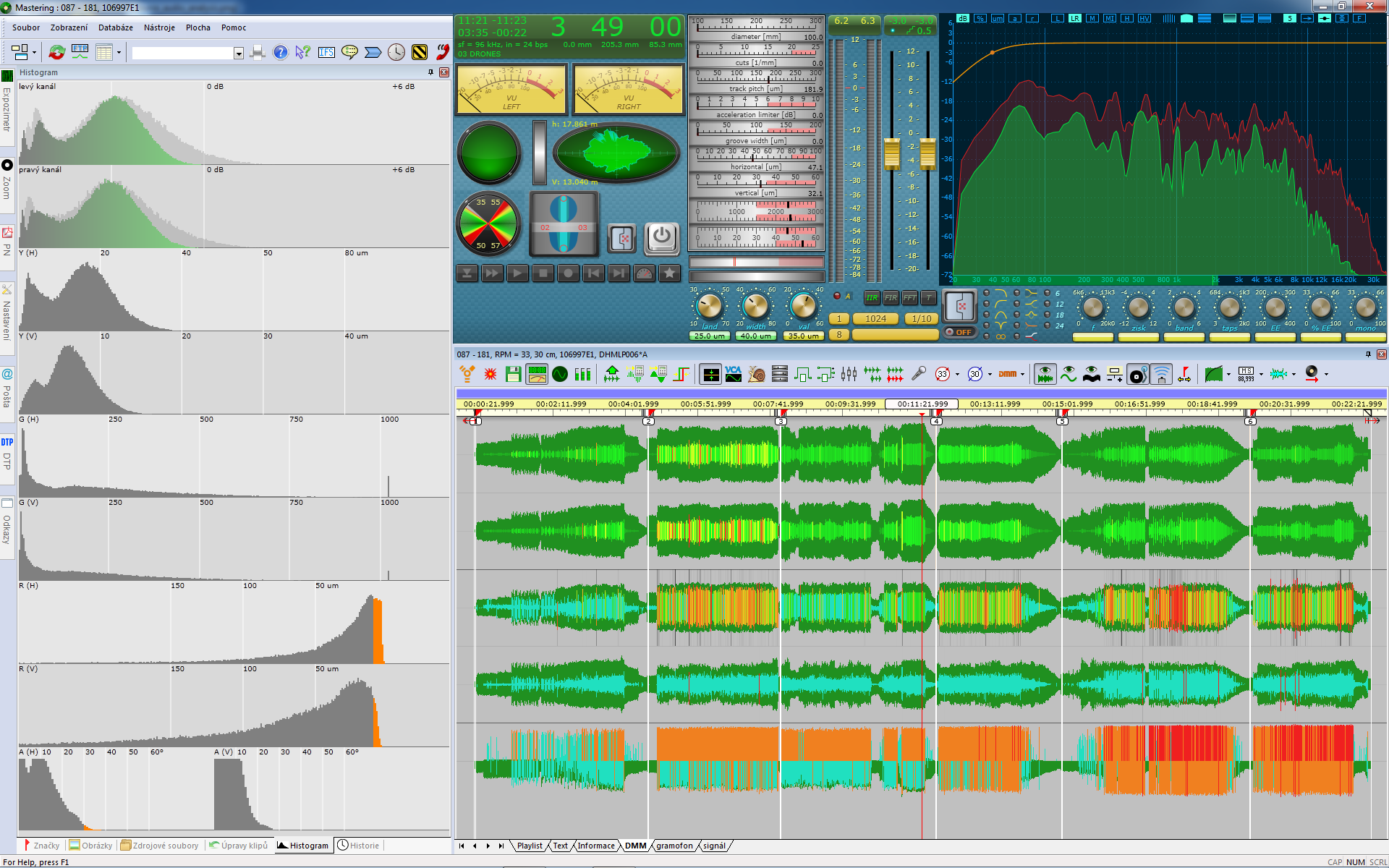1389x868 pixels.
Task: Expand the 33 RPM speed dropdown
Action: 957,375
